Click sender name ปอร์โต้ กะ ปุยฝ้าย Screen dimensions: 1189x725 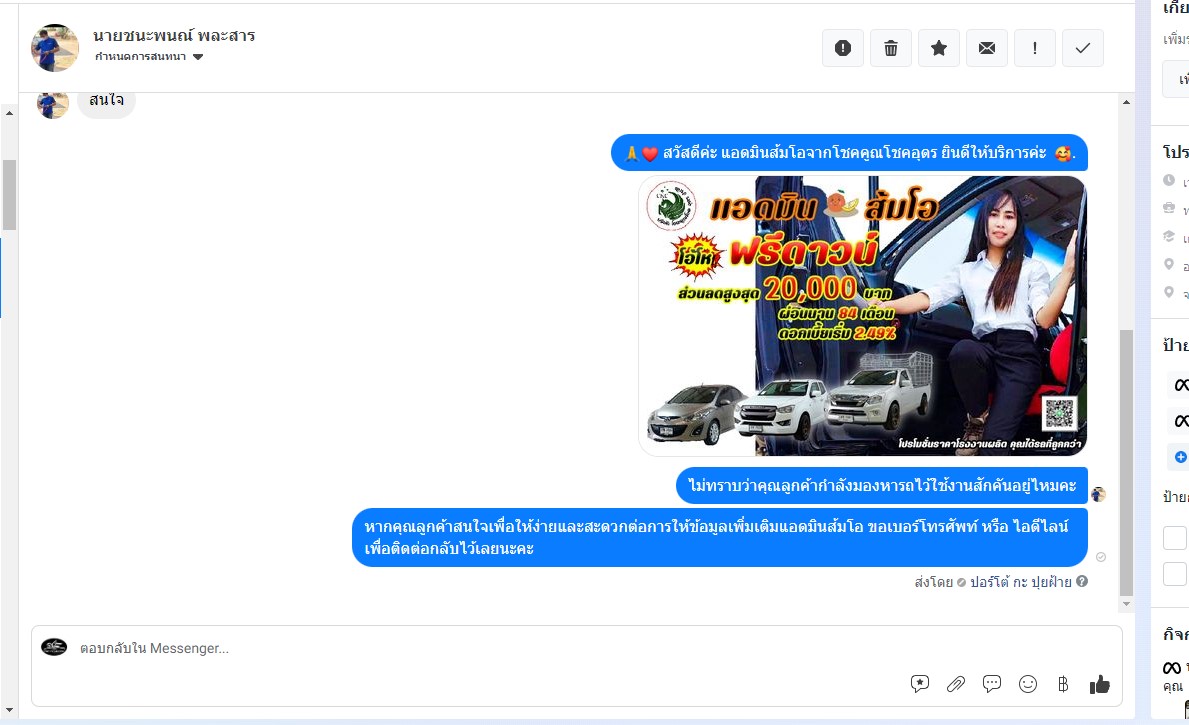pyautogui.click(x=1021, y=582)
